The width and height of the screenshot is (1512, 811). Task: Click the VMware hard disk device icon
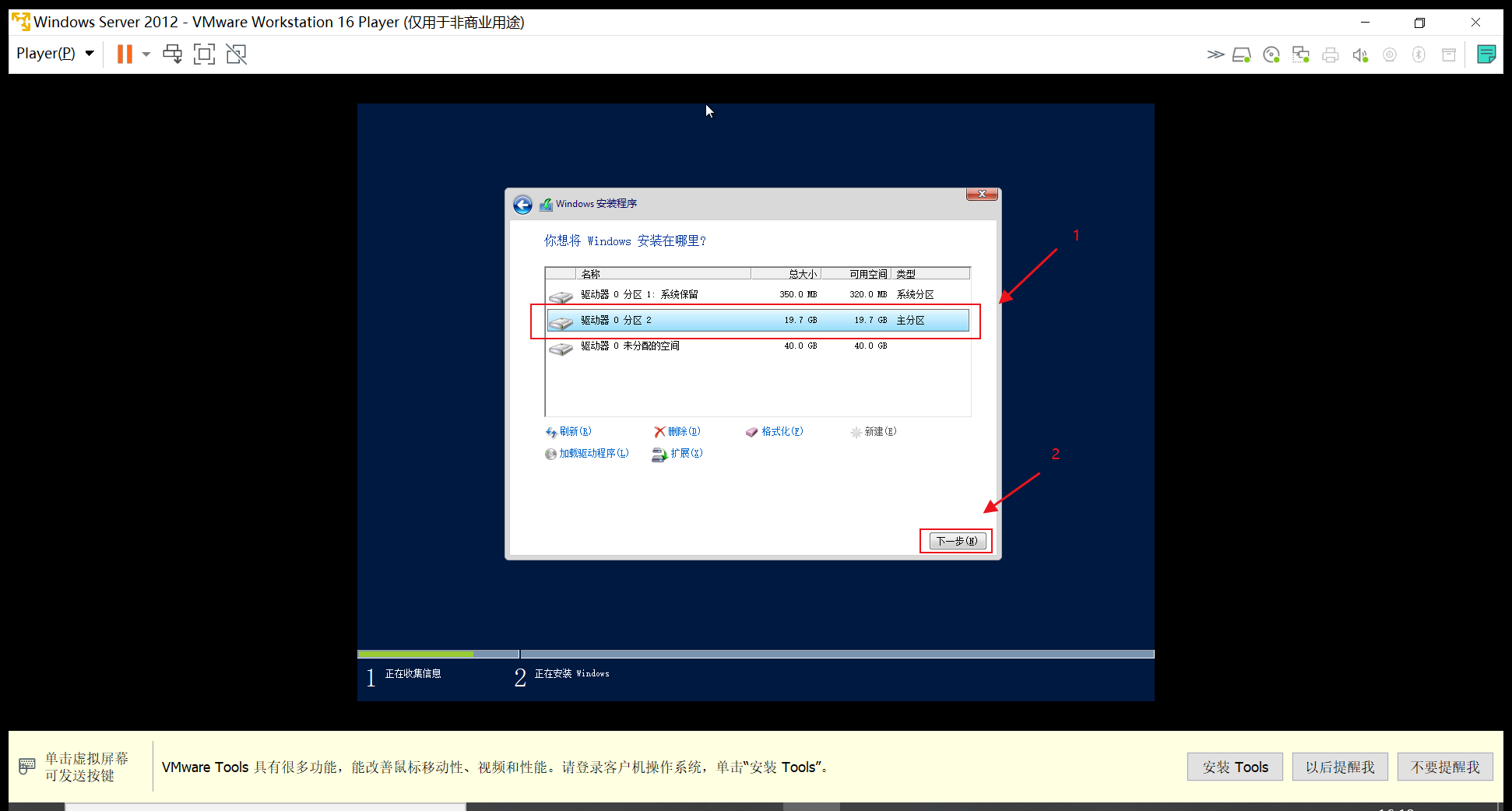1242,54
